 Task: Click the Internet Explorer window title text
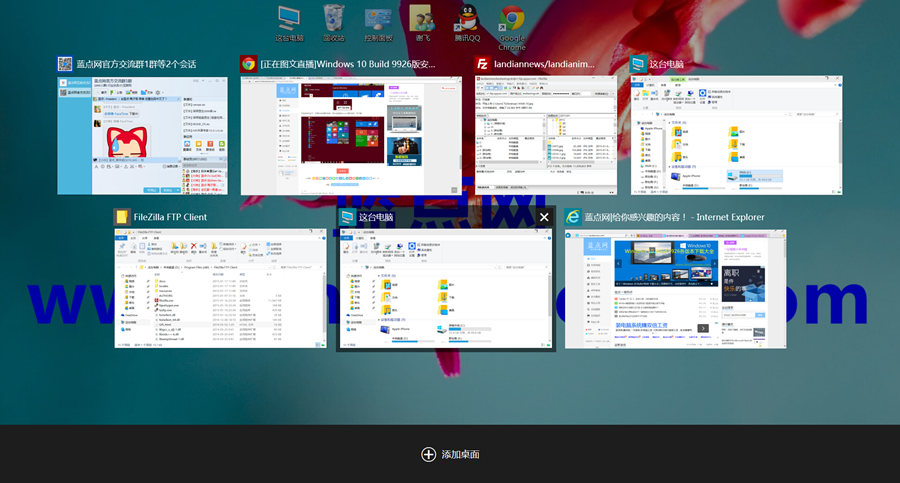tap(674, 217)
